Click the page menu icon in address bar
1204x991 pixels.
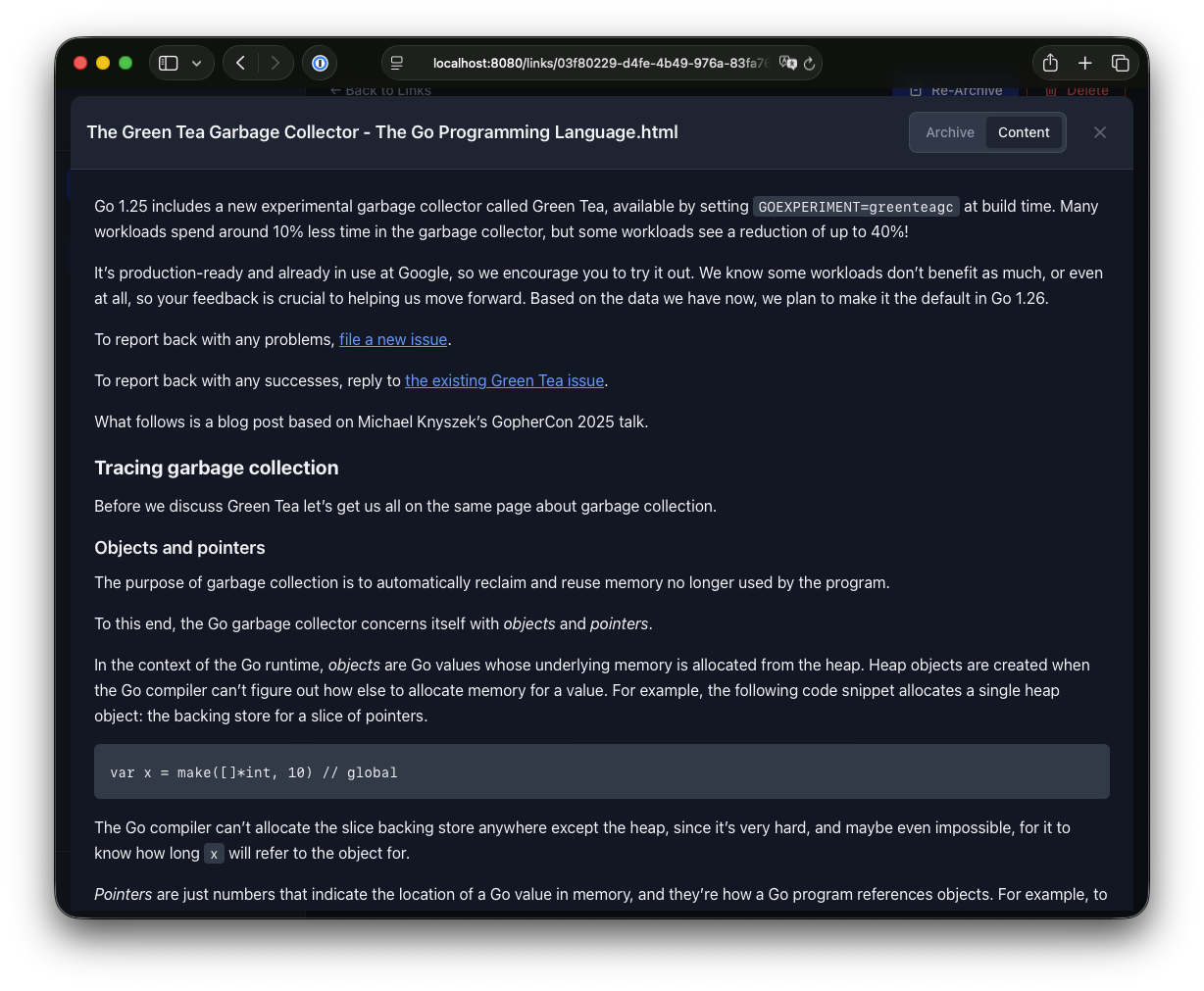point(397,63)
